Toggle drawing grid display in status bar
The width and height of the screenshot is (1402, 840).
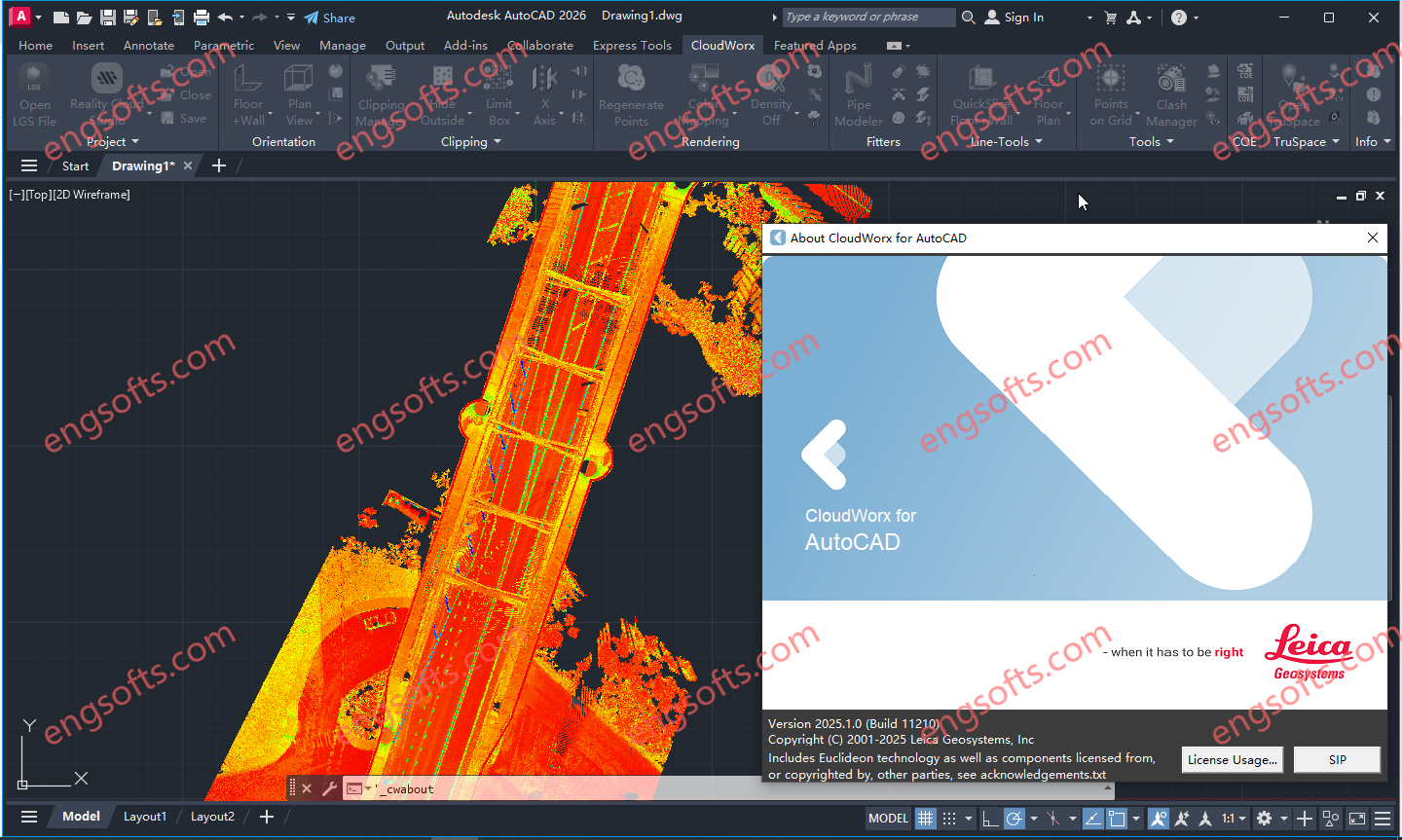tap(925, 819)
